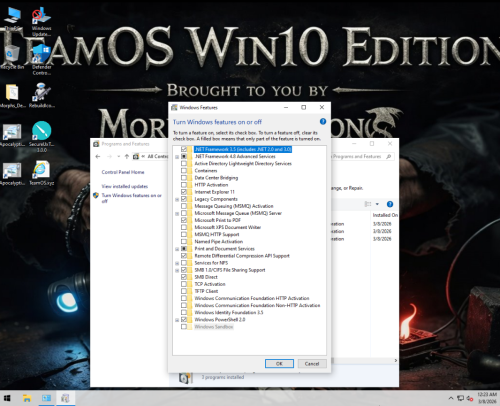Click the search magnifier in Programs and Features
This screenshot has width=500, height=406.
coord(388,156)
